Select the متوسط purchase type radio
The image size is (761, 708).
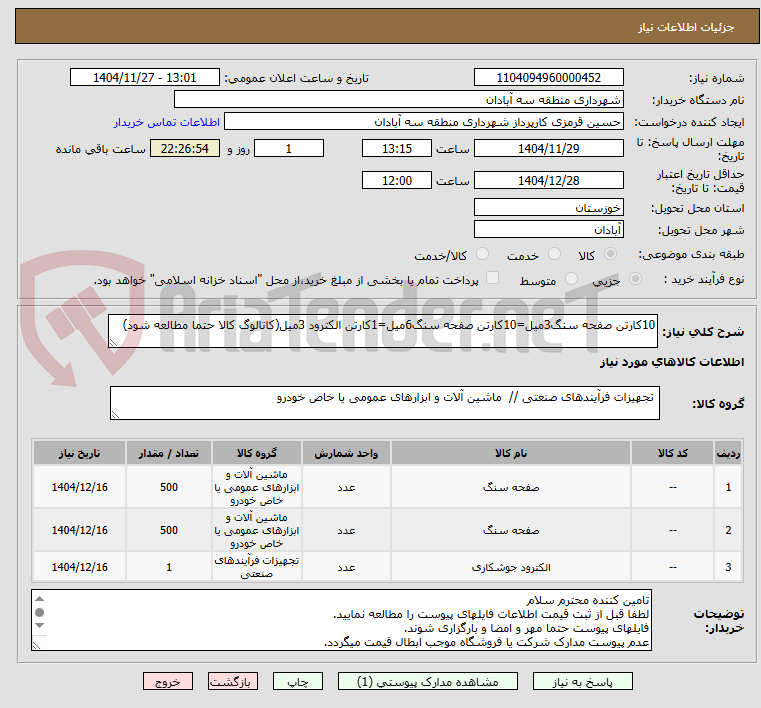[571, 279]
